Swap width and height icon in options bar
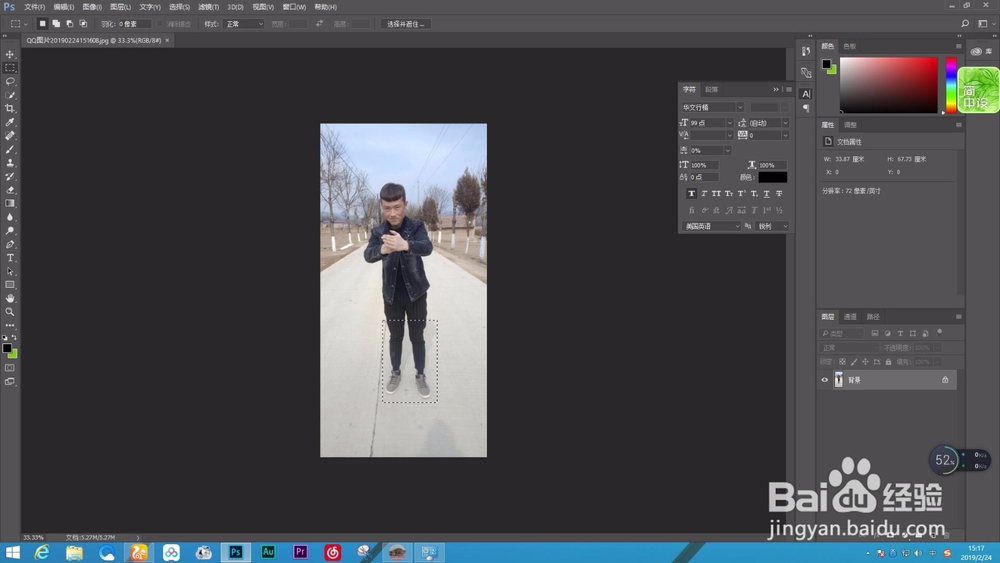Screen dimensions: 1000x563 (319, 24)
